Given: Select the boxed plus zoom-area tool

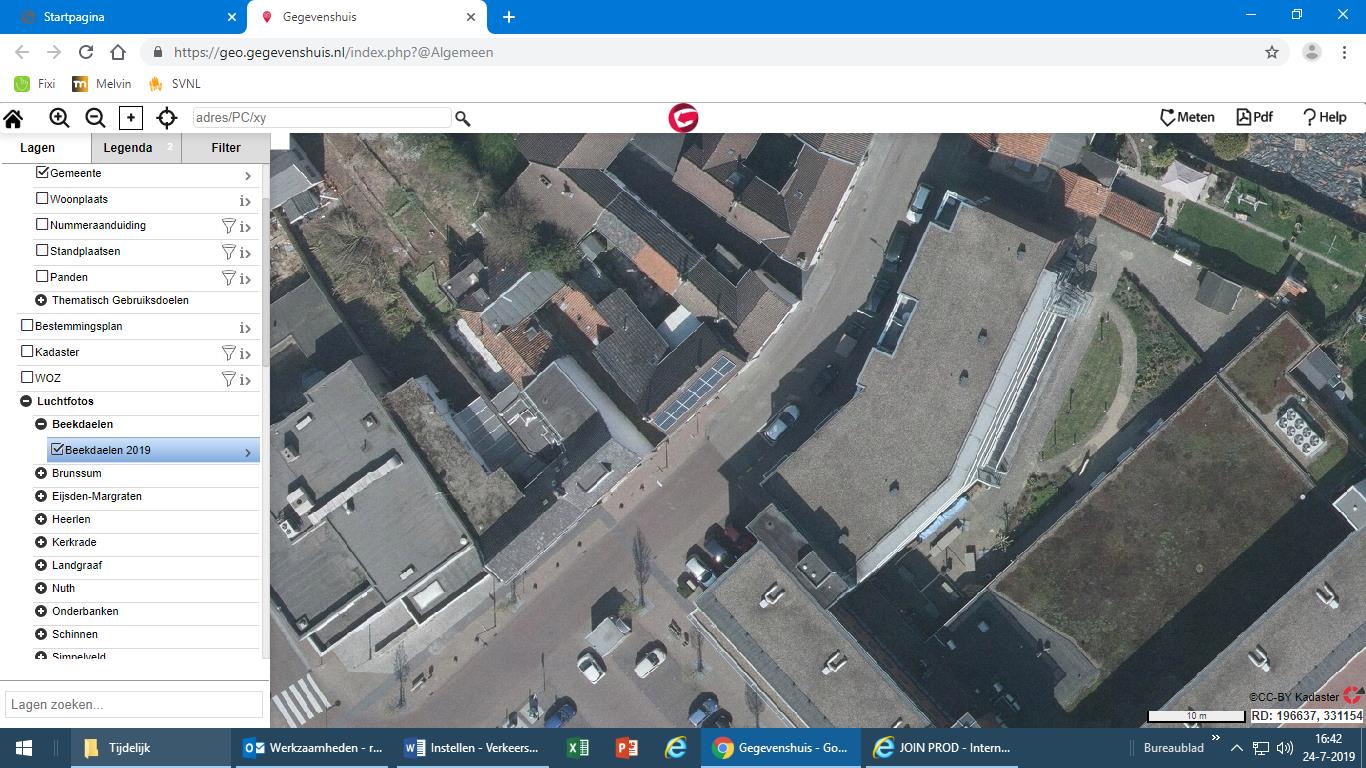Looking at the screenshot, I should pos(131,118).
